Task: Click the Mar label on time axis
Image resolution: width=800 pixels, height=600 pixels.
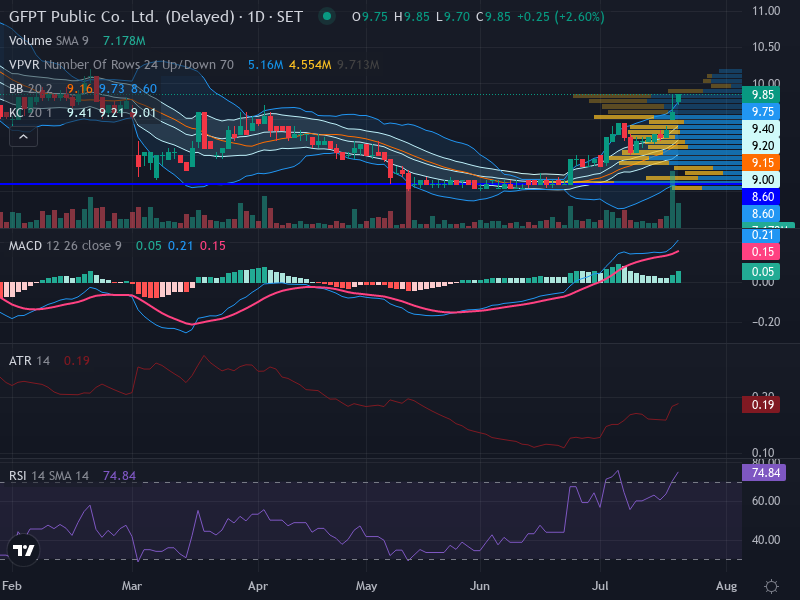Action: coord(132,586)
